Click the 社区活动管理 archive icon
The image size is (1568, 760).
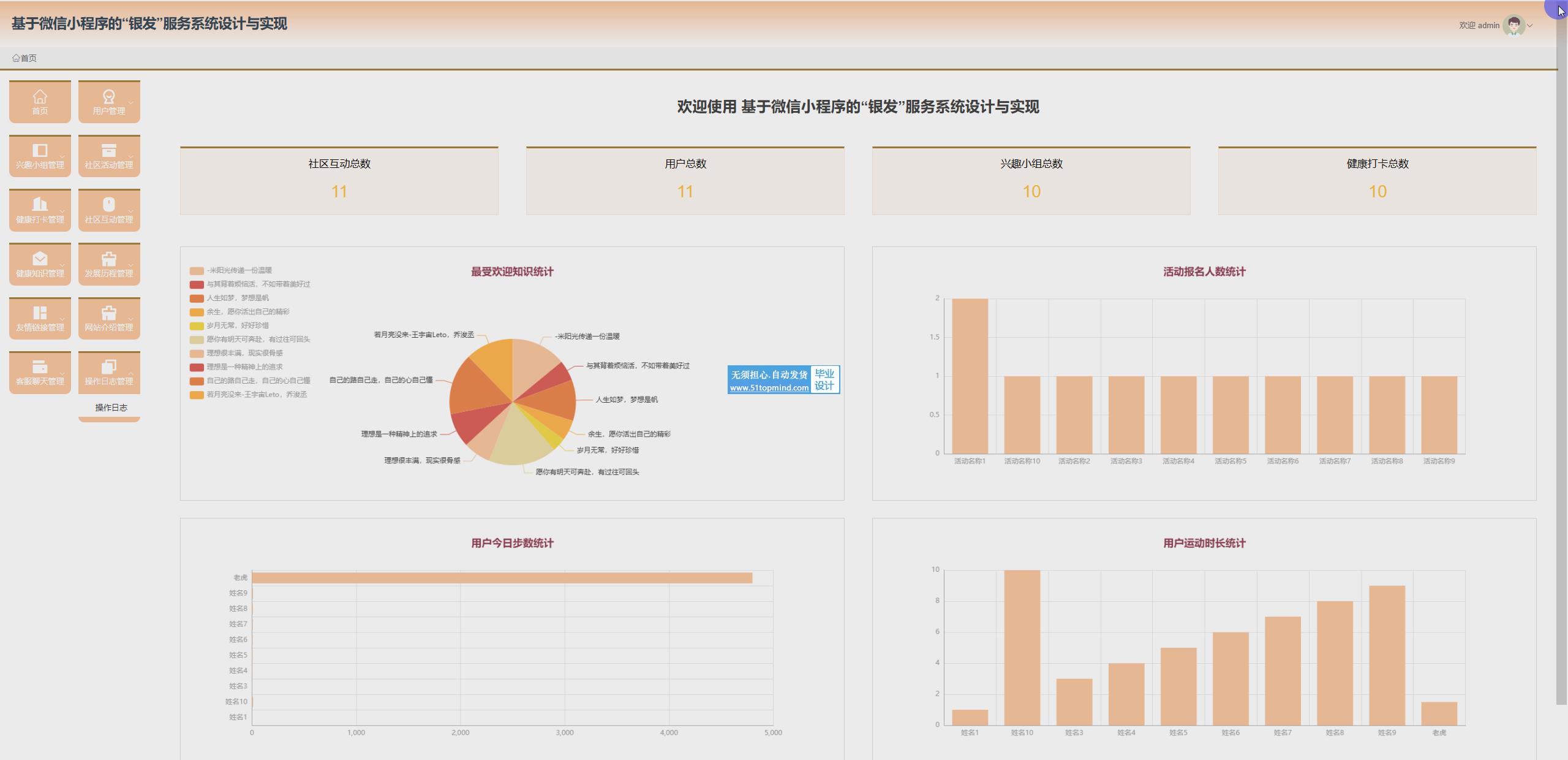click(108, 151)
